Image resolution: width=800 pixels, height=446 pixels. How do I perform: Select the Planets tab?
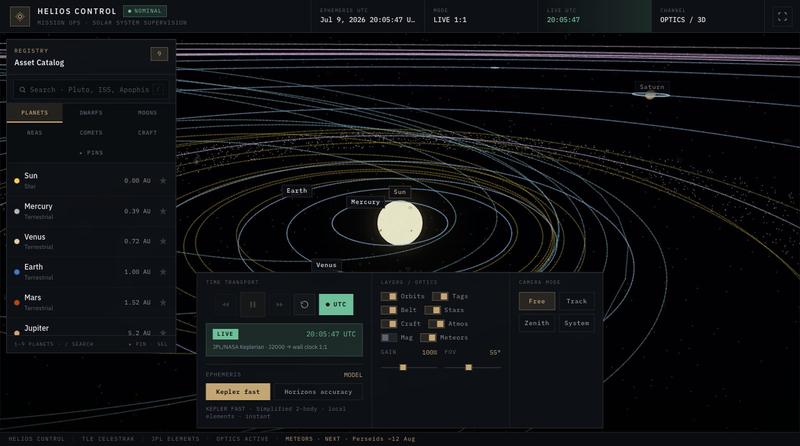tap(35, 113)
